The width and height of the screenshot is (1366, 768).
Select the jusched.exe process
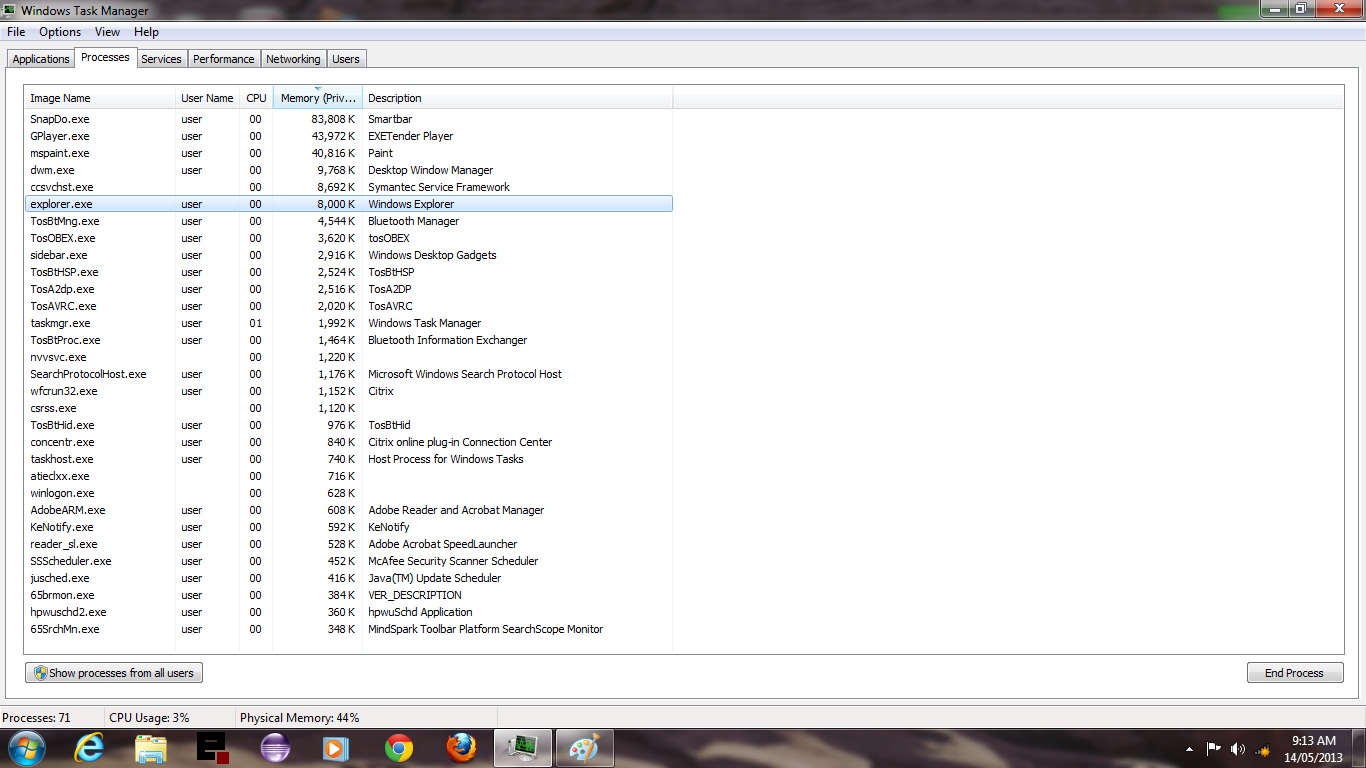[349, 578]
